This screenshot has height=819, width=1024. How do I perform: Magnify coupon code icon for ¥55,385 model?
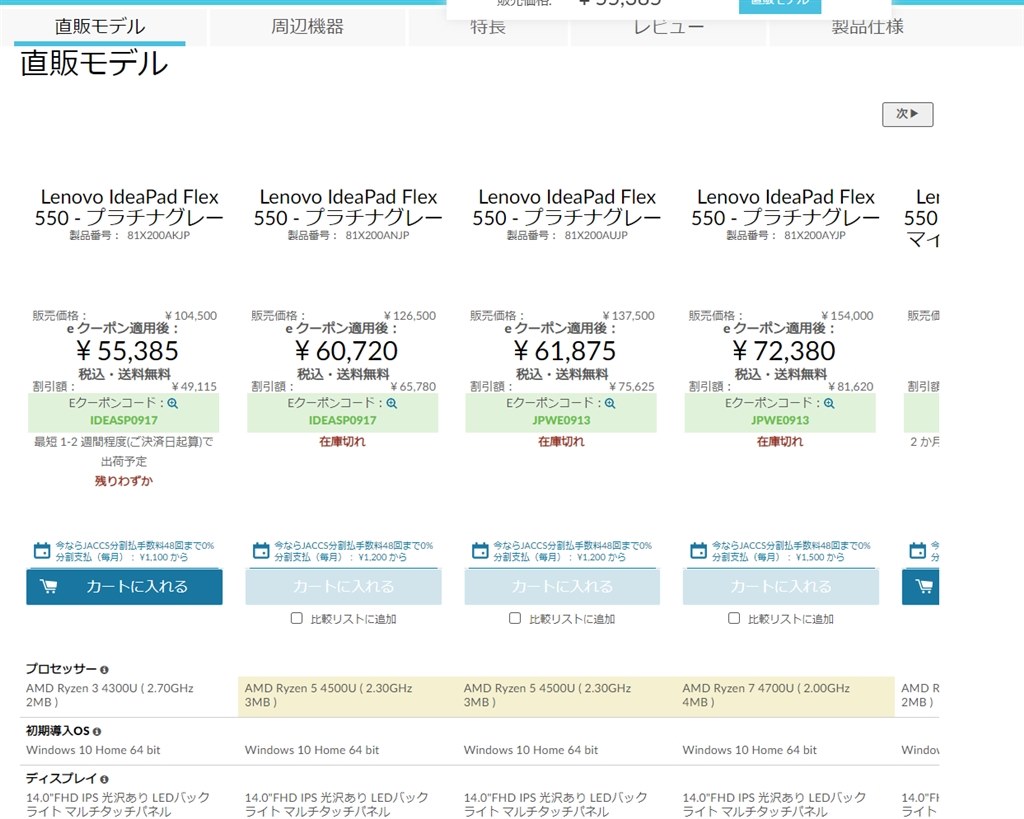[x=172, y=404]
